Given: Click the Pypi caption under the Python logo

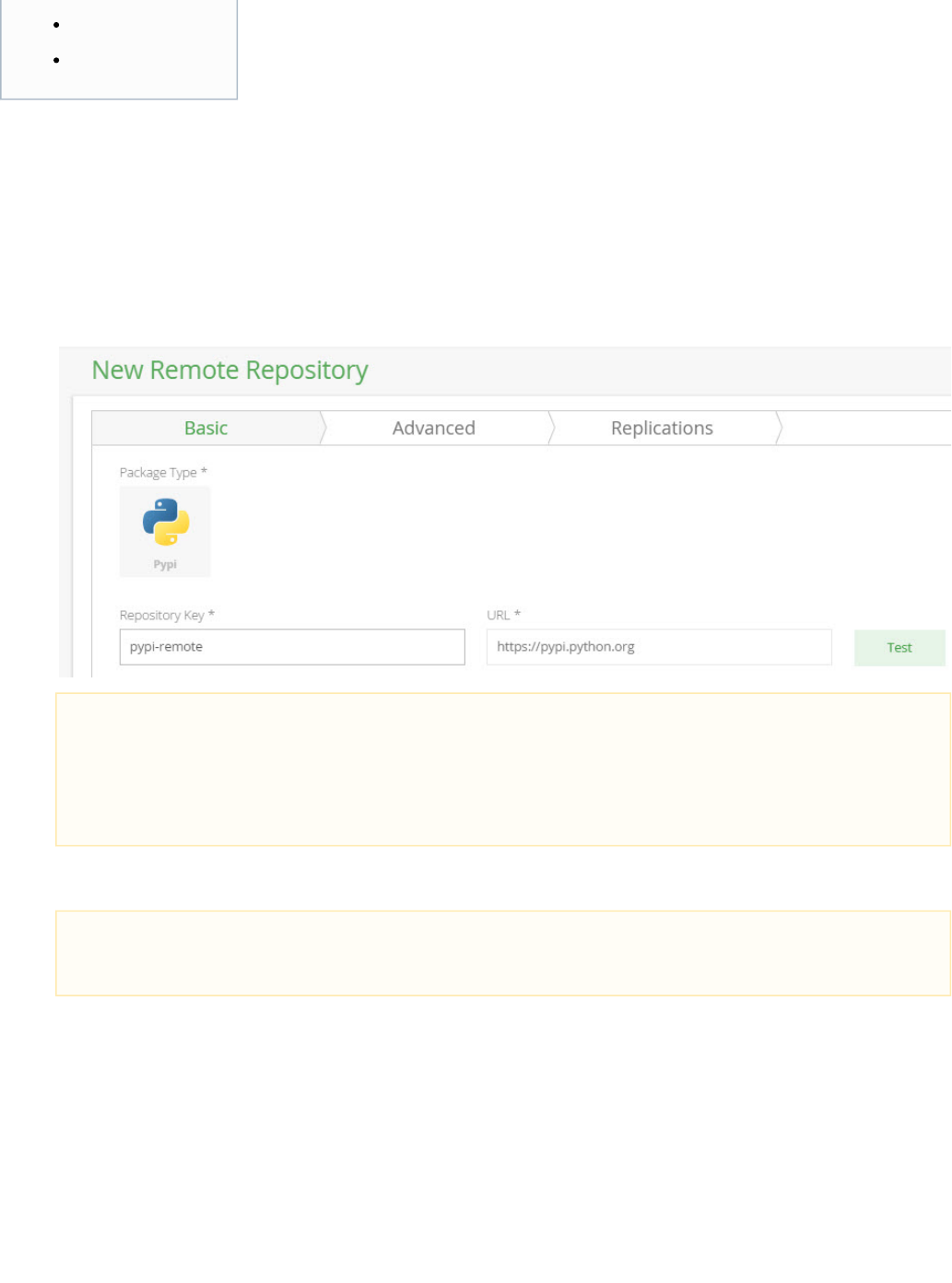Looking at the screenshot, I should [x=165, y=565].
